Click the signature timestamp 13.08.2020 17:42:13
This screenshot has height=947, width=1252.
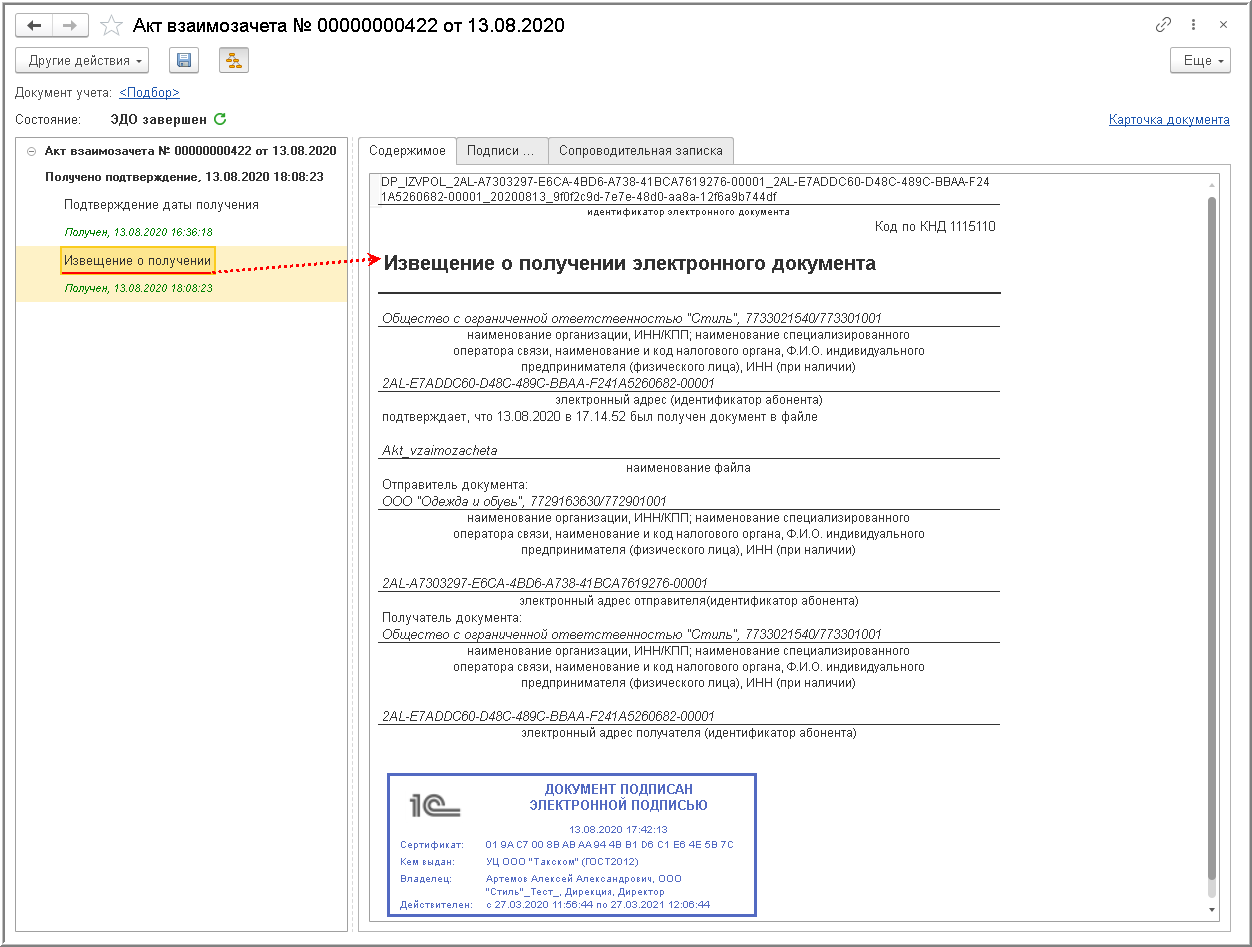[x=618, y=829]
